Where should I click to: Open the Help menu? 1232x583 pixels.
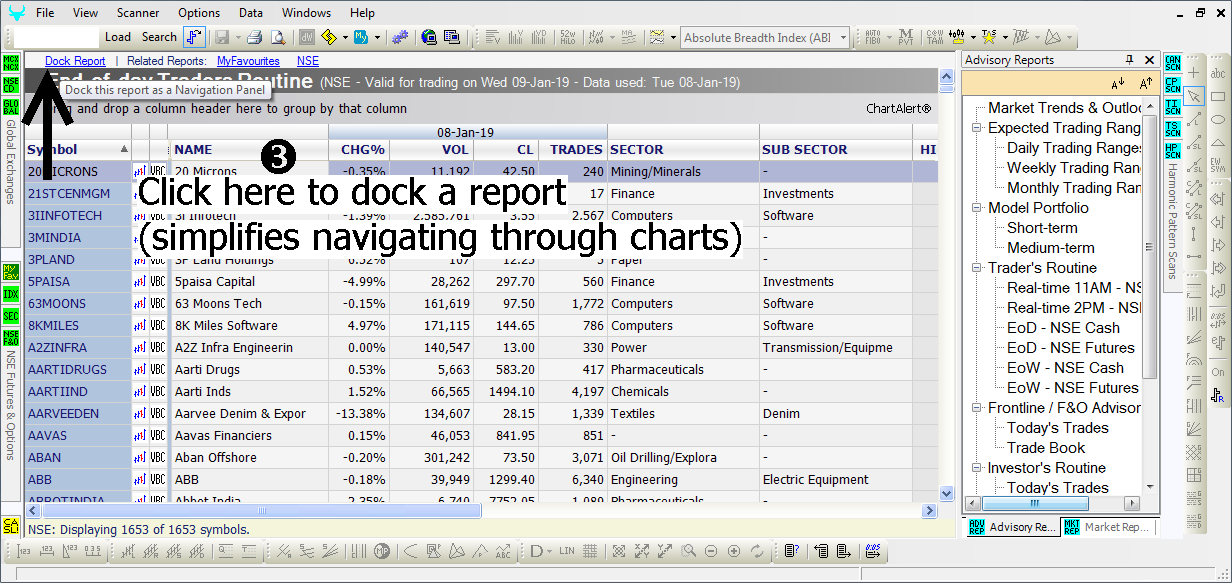click(362, 13)
